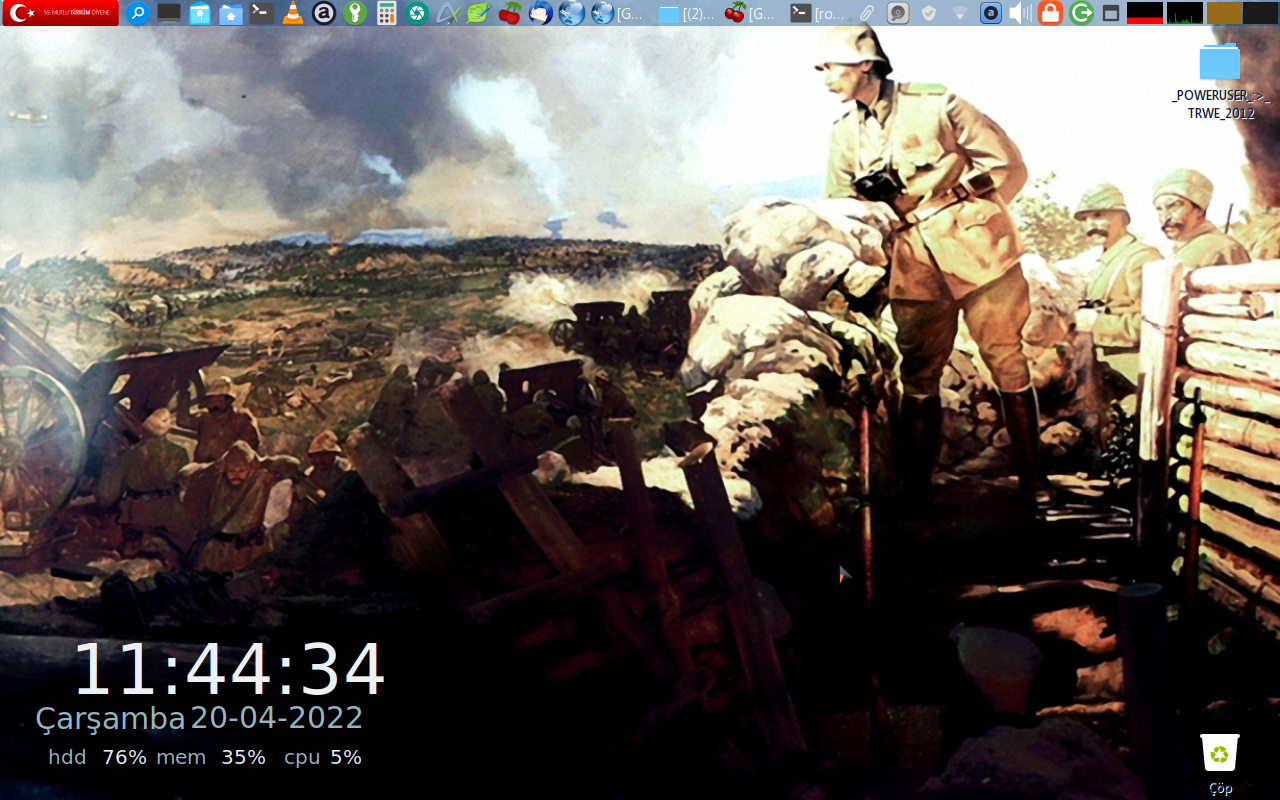The height and width of the screenshot is (800, 1280).
Task: Click the orange lock screen icon
Action: point(1050,13)
